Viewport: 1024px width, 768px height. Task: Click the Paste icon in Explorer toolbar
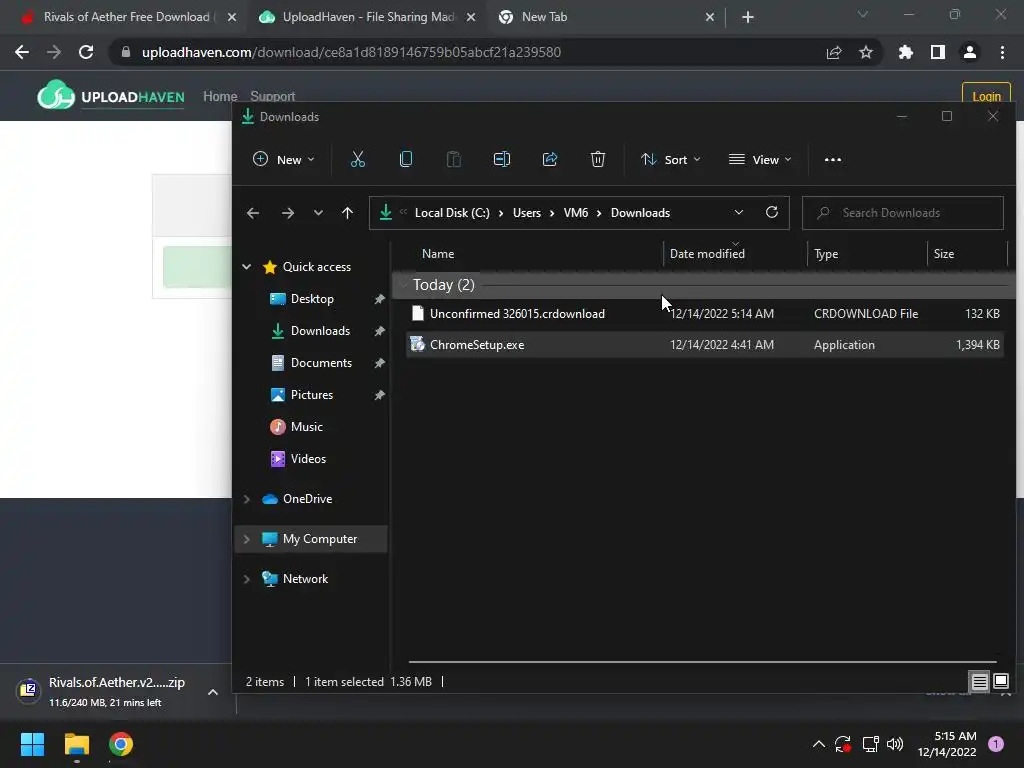tap(453, 159)
